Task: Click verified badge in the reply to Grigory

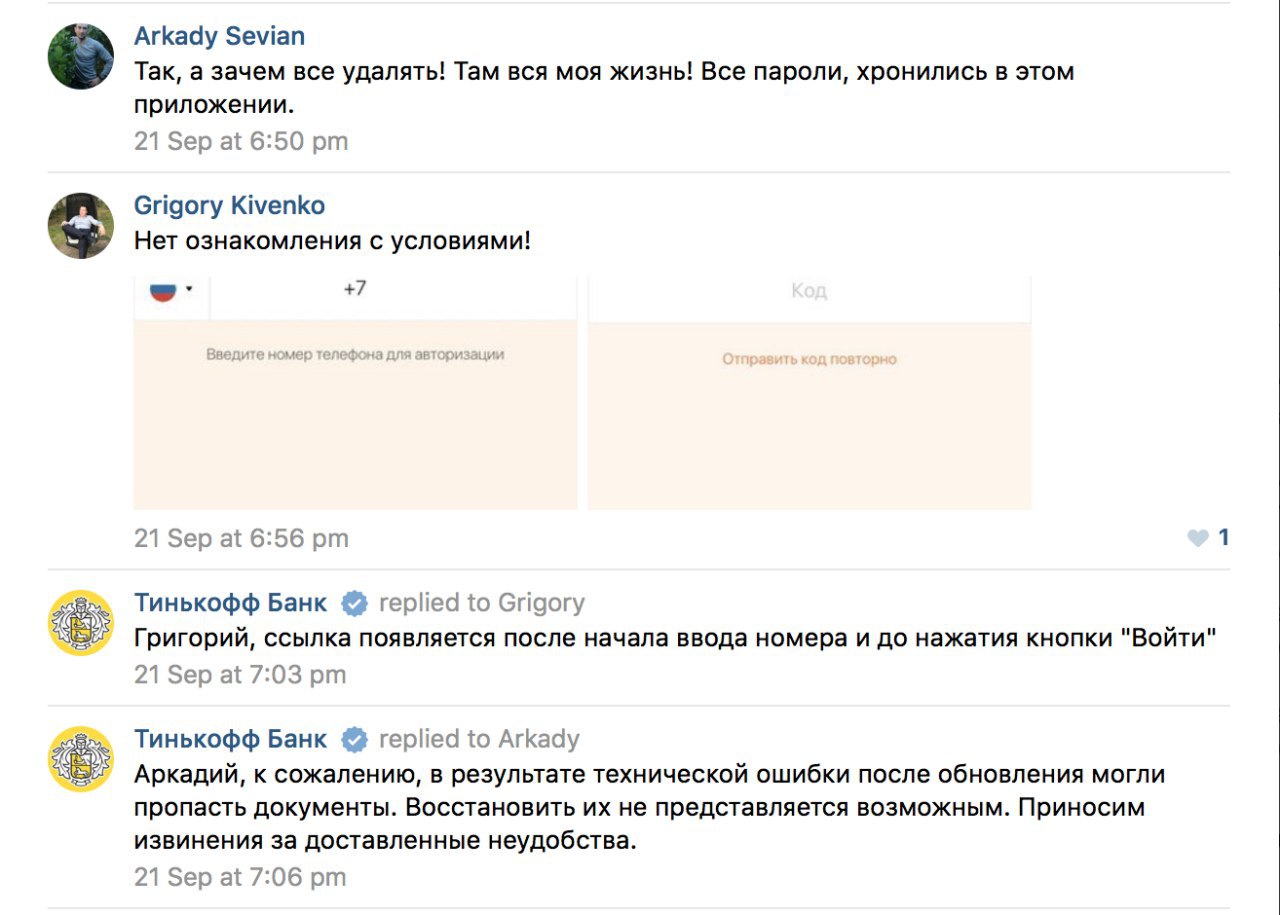Action: pos(354,604)
